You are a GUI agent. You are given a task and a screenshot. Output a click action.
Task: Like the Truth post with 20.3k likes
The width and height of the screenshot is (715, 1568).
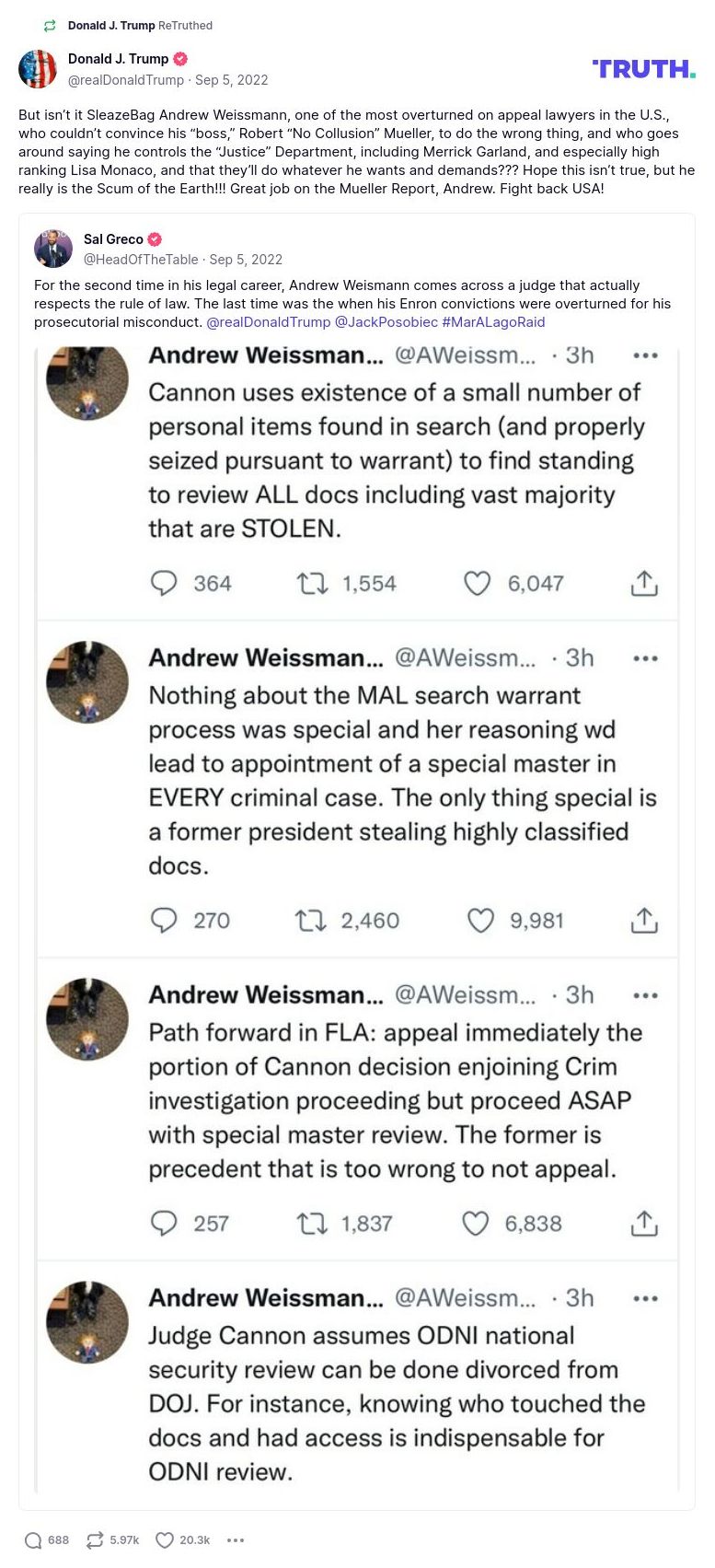(x=165, y=1540)
